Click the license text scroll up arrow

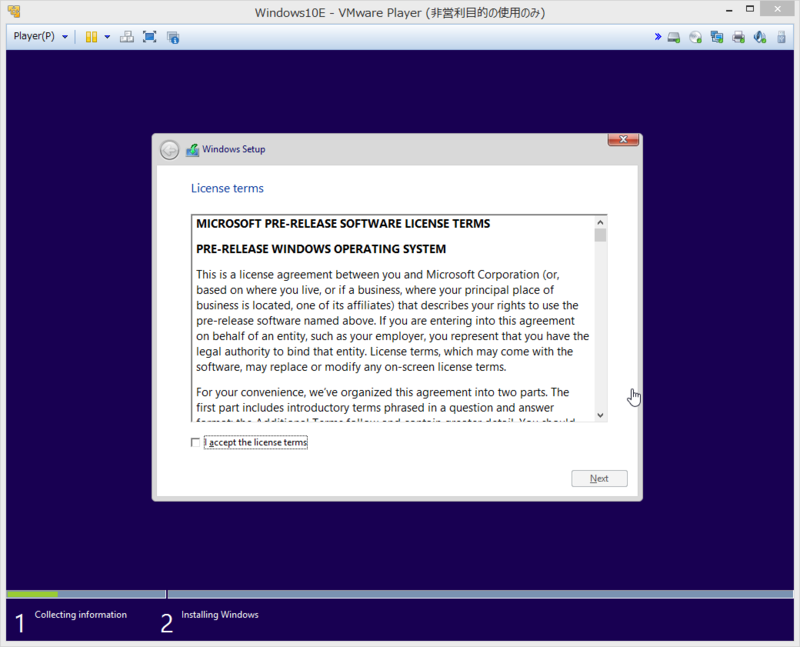pyautogui.click(x=601, y=222)
